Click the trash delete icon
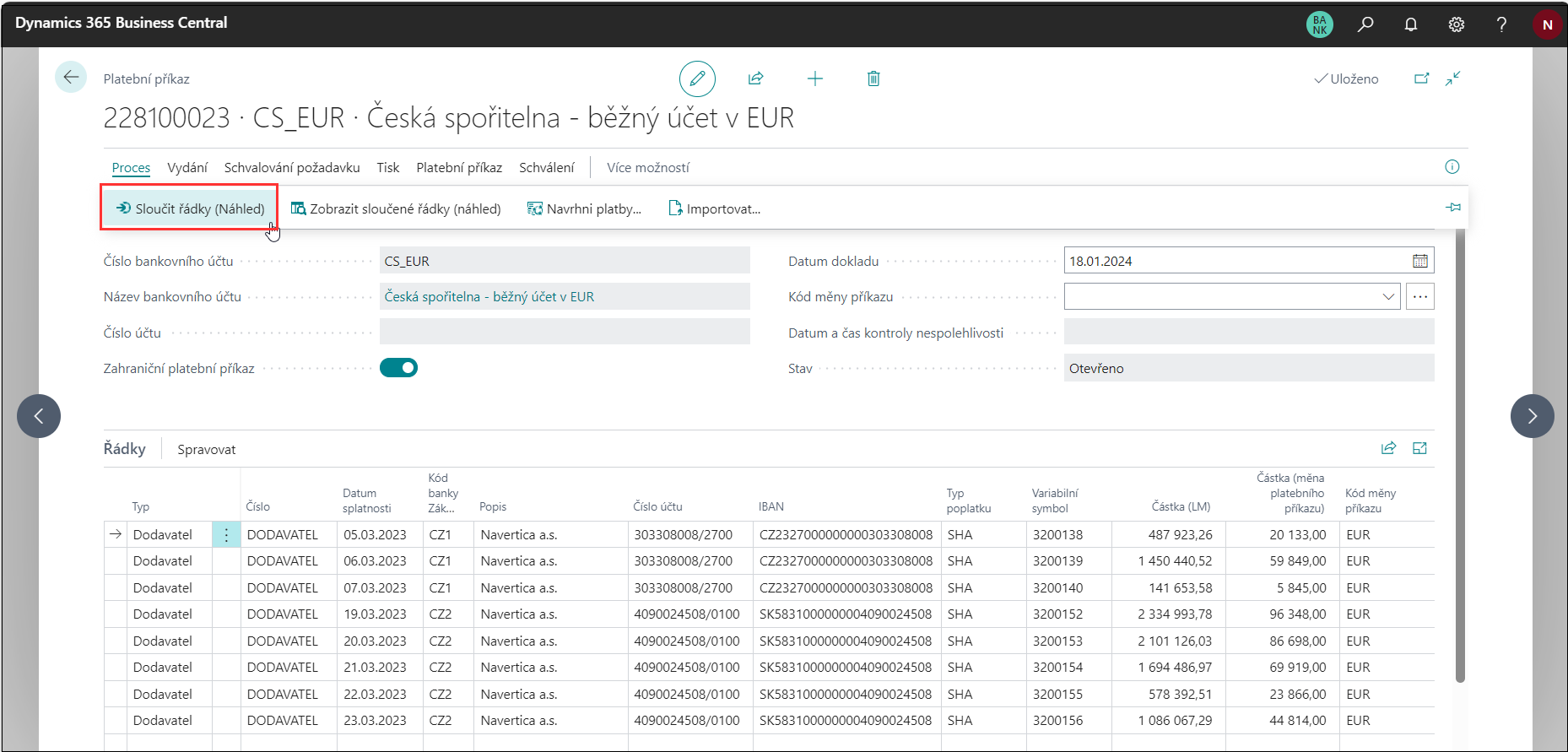 click(873, 78)
